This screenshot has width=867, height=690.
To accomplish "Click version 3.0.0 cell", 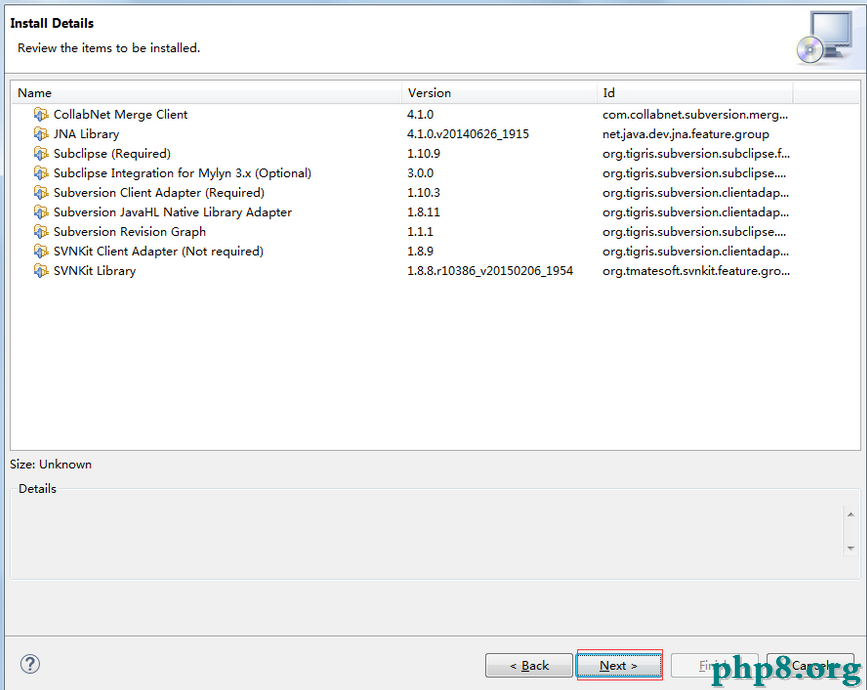I will pyautogui.click(x=420, y=173).
